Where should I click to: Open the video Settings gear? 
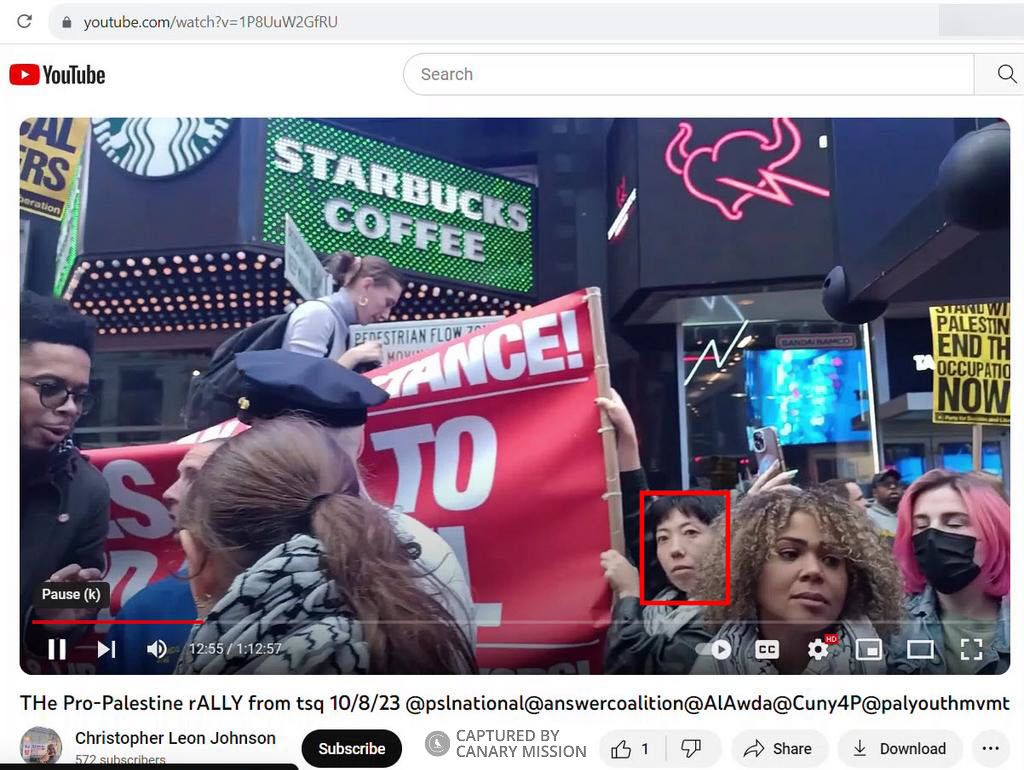[818, 648]
